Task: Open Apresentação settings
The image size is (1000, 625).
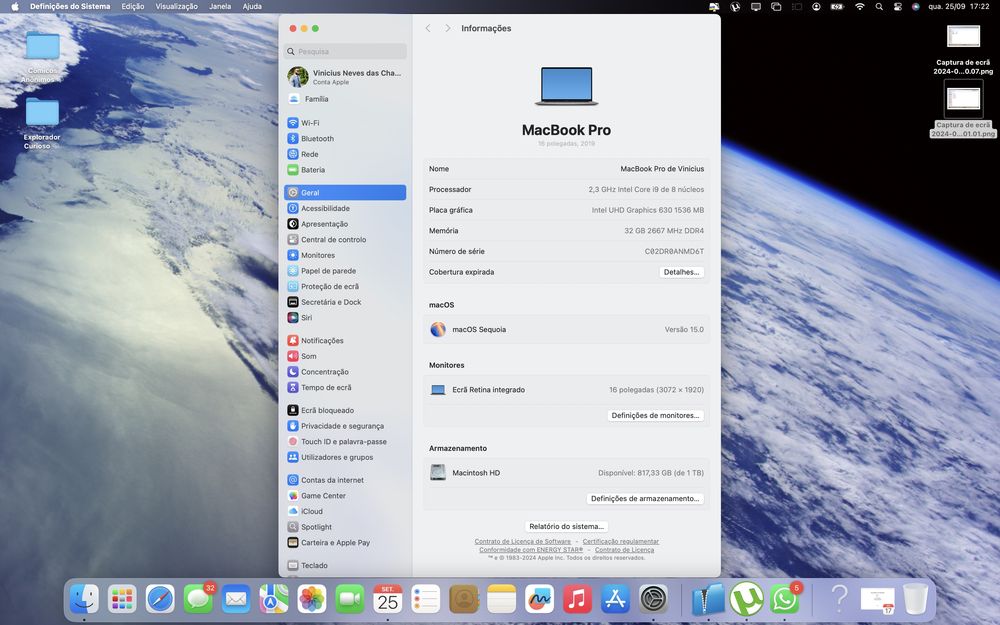Action: [345, 224]
